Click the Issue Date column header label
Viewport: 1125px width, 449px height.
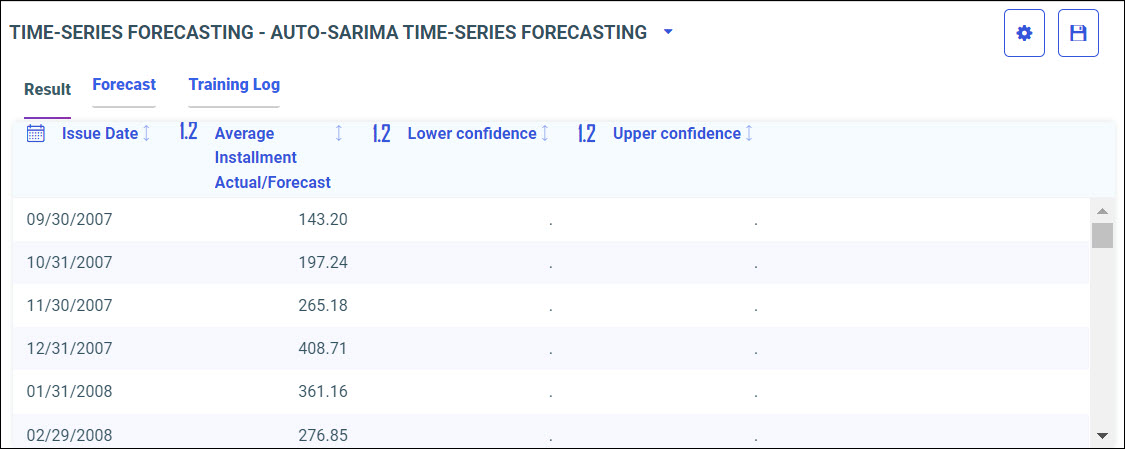pos(100,133)
